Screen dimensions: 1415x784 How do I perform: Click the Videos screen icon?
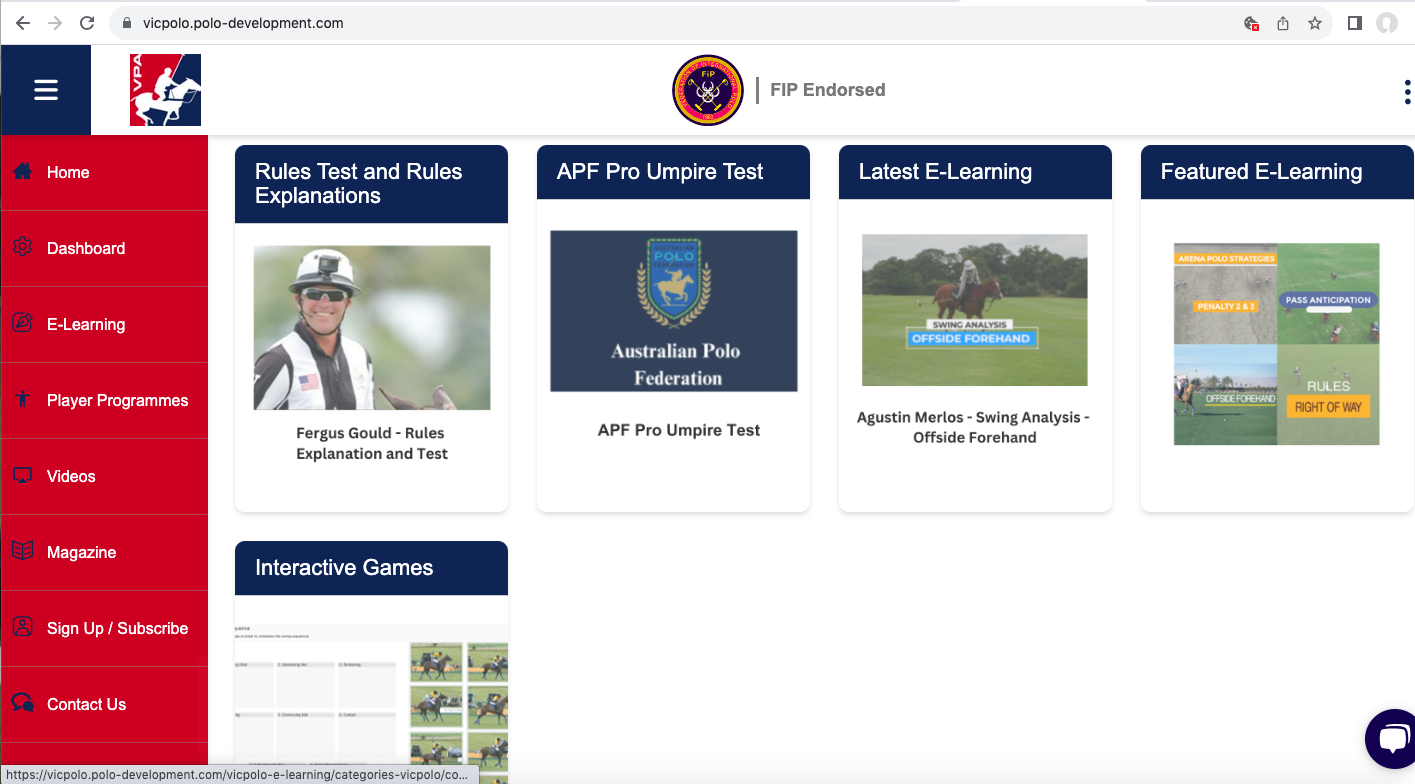point(22,476)
